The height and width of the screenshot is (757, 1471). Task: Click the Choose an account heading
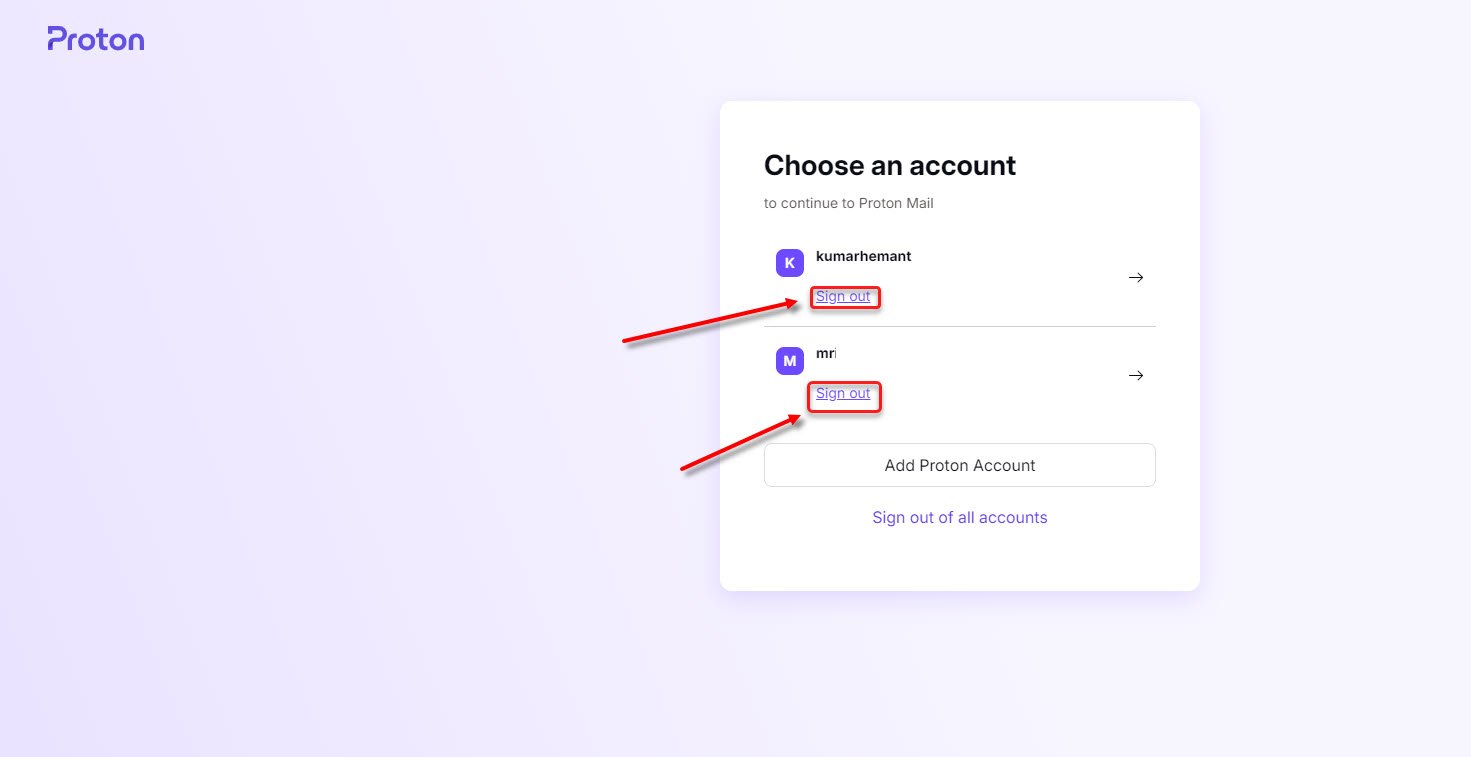coord(889,165)
